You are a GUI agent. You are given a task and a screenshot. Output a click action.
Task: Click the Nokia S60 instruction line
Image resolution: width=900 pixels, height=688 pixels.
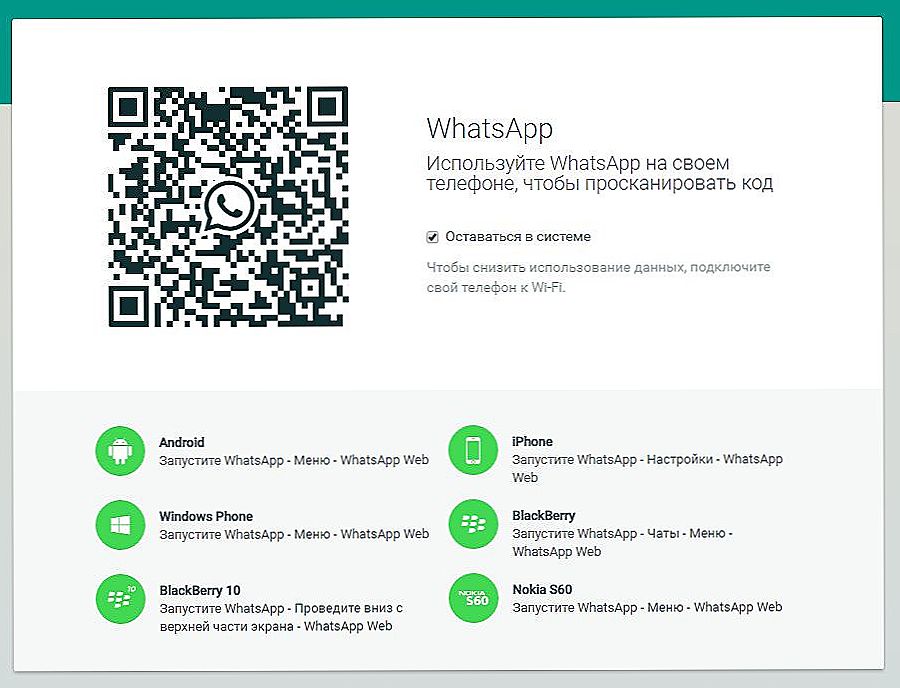point(647,607)
